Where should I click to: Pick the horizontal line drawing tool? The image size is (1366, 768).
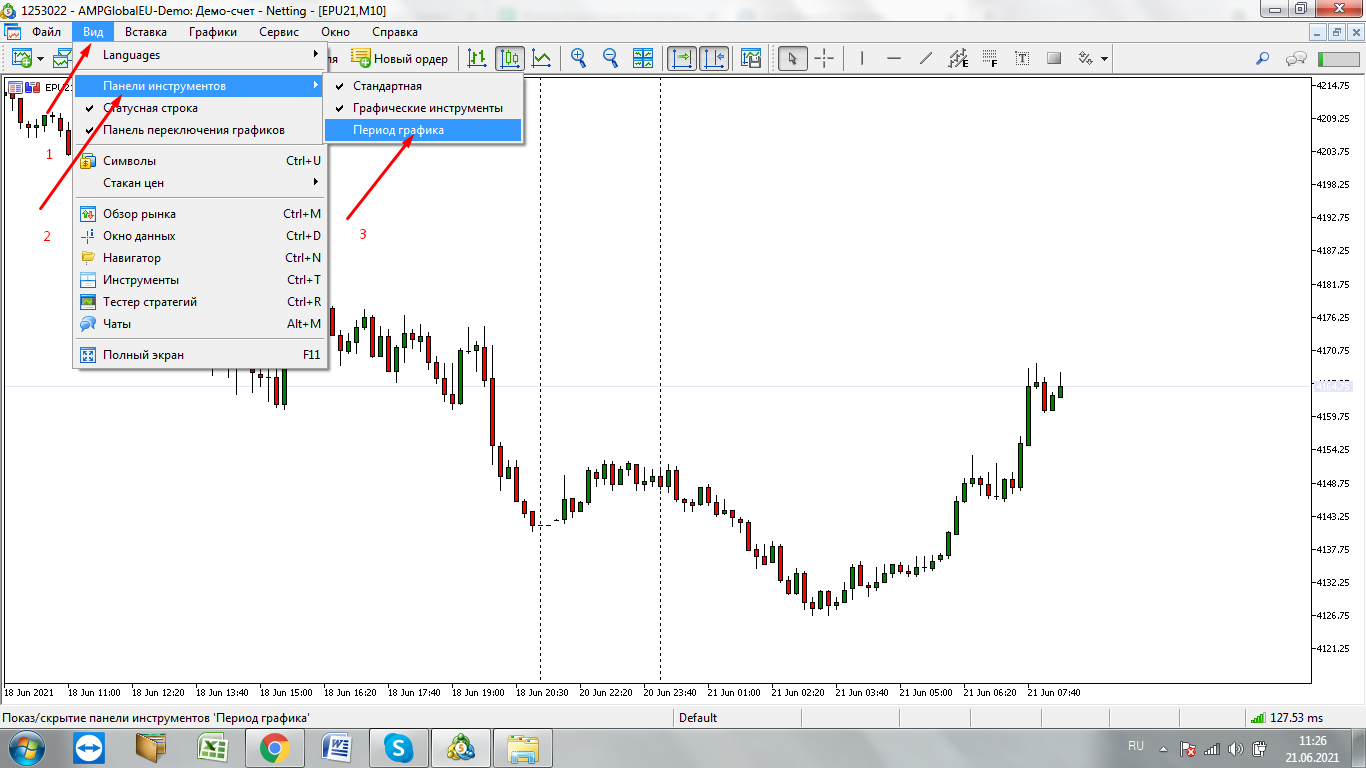(894, 58)
